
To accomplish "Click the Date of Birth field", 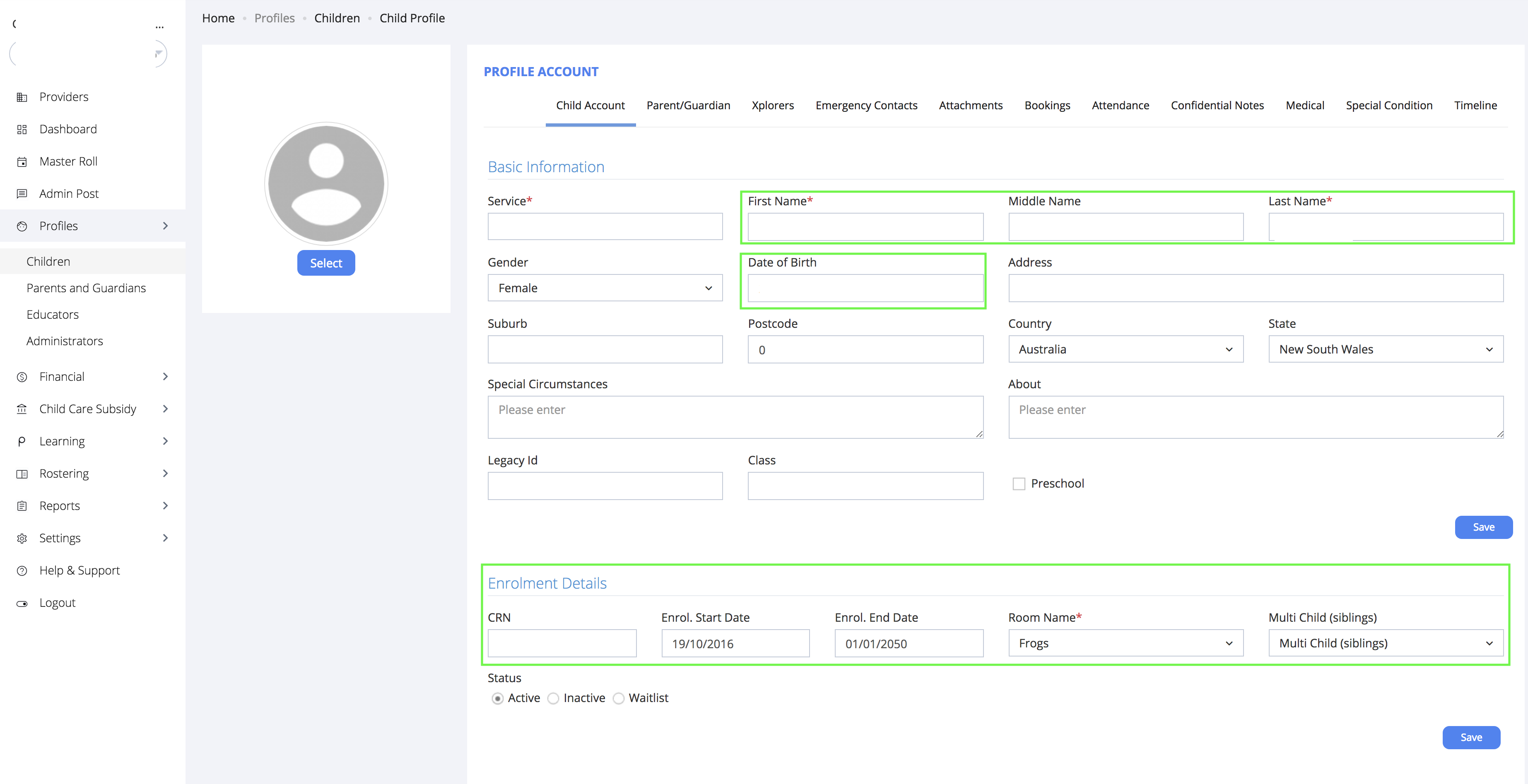I will (865, 288).
